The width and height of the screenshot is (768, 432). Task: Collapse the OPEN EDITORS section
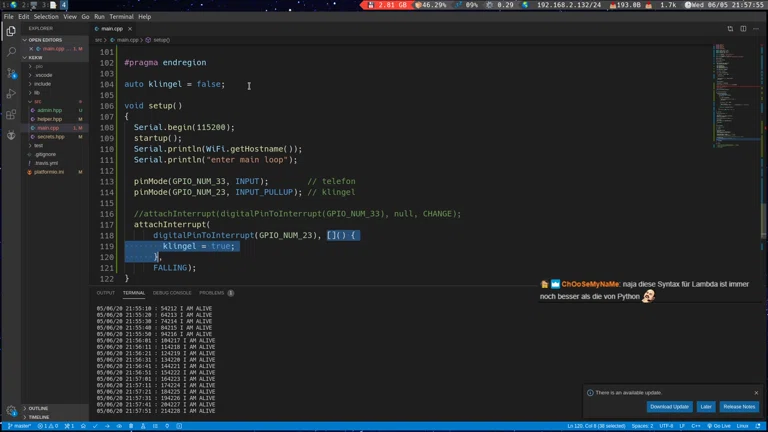(x=45, y=40)
